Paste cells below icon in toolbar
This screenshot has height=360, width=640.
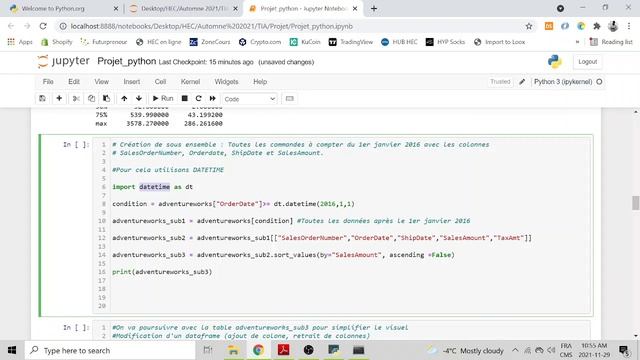[106, 98]
